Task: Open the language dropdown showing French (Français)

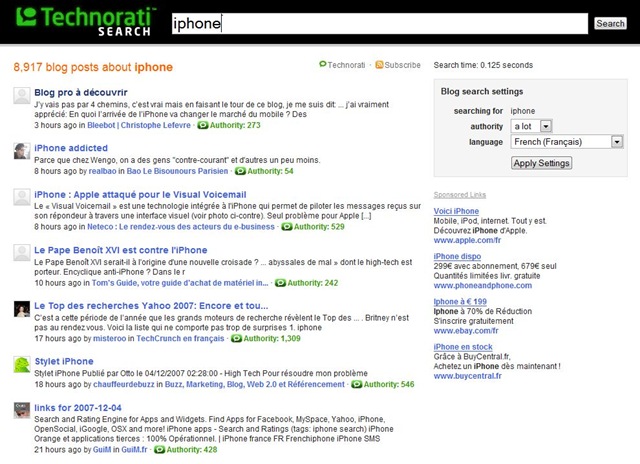Action: point(567,142)
